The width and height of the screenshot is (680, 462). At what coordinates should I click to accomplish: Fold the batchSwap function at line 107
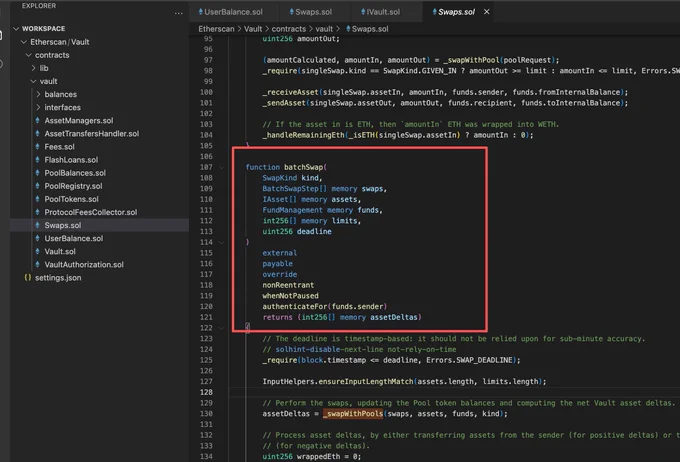pyautogui.click(x=222, y=167)
